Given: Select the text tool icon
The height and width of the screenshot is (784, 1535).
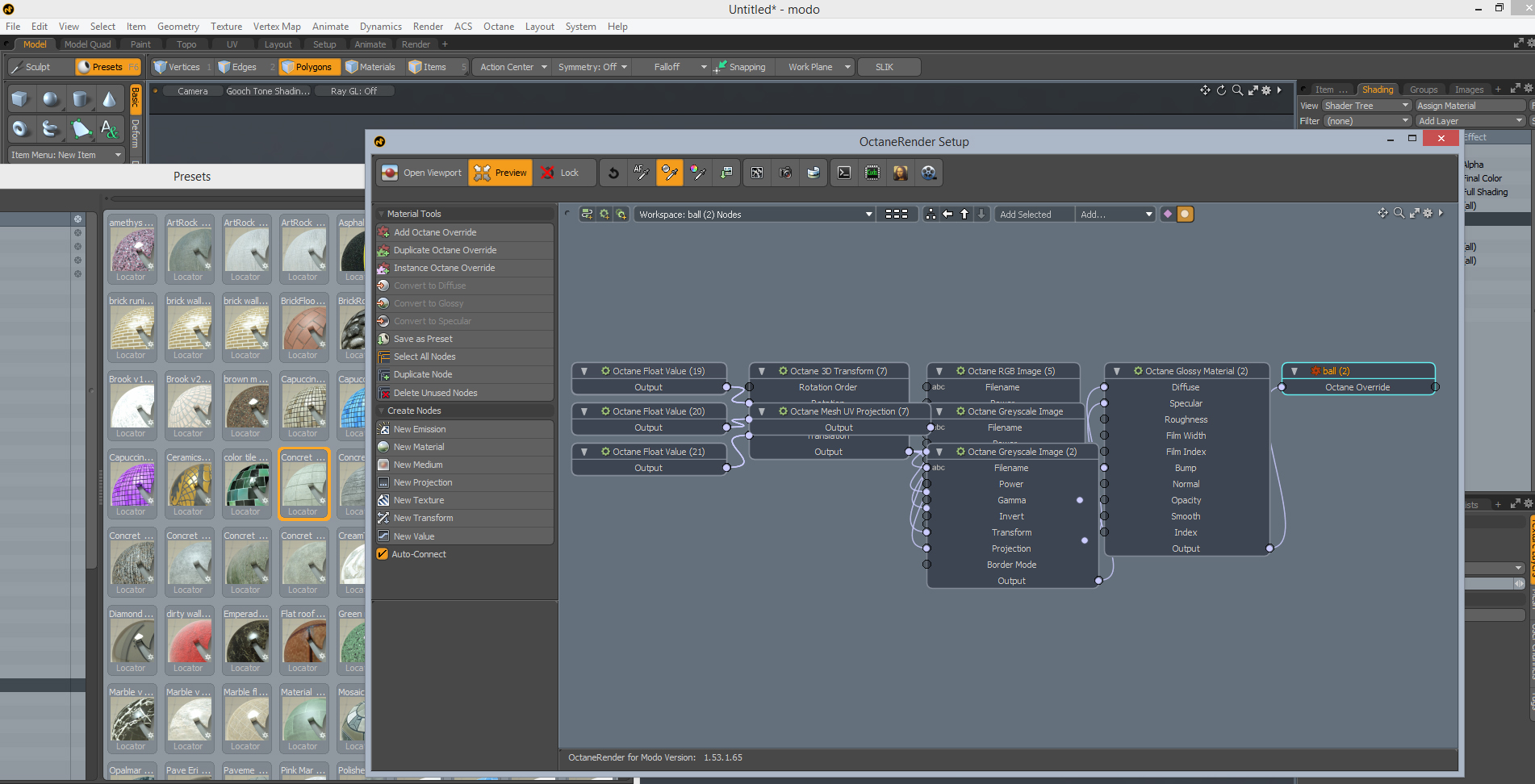Looking at the screenshot, I should pyautogui.click(x=109, y=129).
